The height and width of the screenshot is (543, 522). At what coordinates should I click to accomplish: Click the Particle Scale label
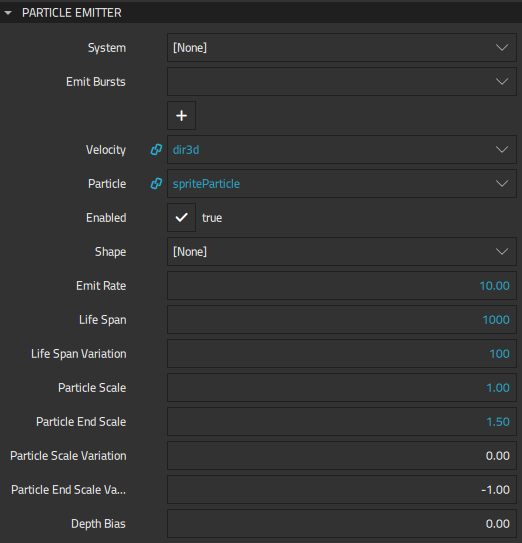[92, 388]
